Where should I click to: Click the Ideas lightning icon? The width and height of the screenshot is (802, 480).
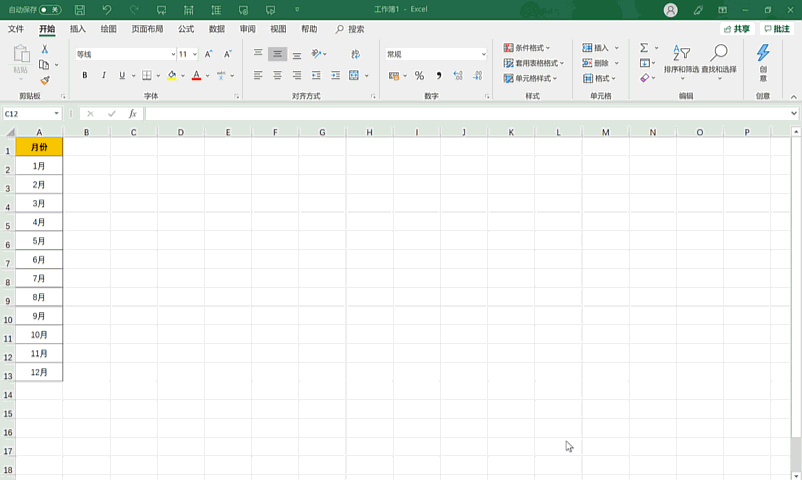[763, 53]
